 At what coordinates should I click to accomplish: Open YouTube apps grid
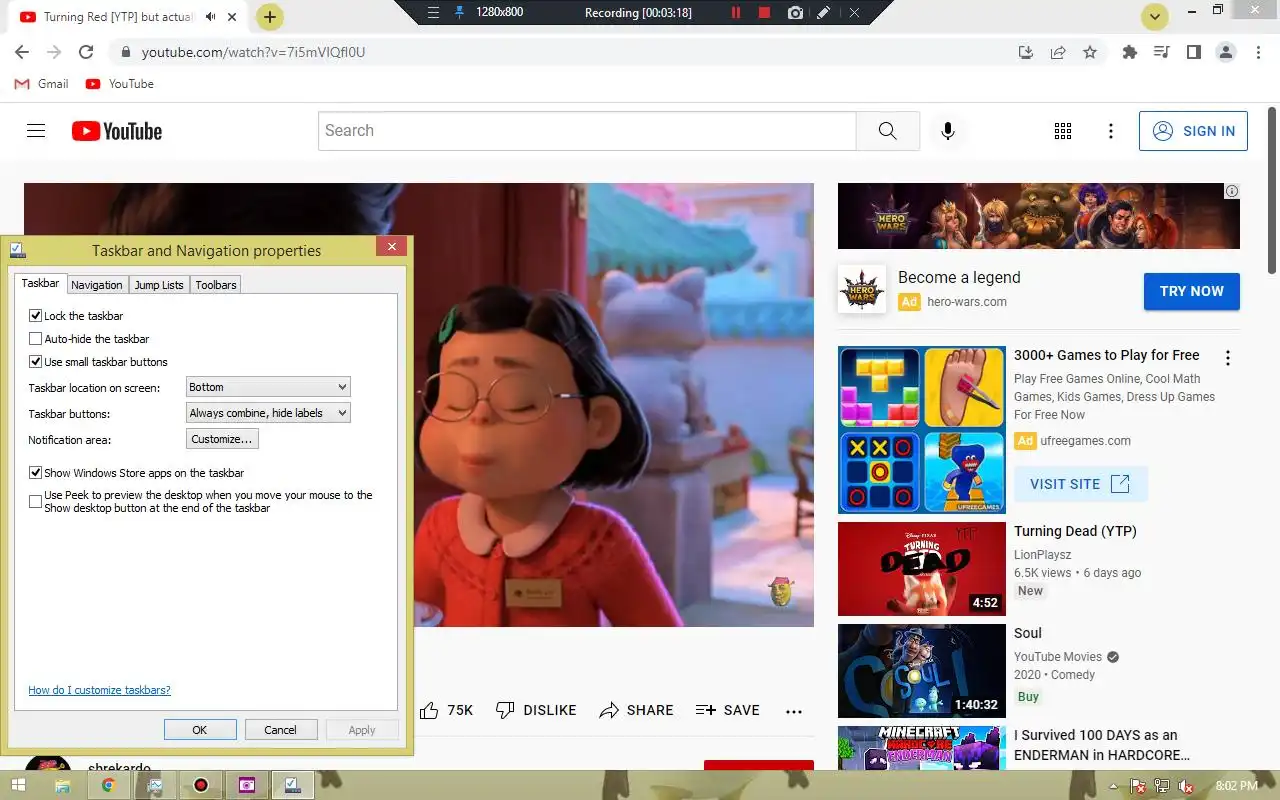pos(1063,131)
